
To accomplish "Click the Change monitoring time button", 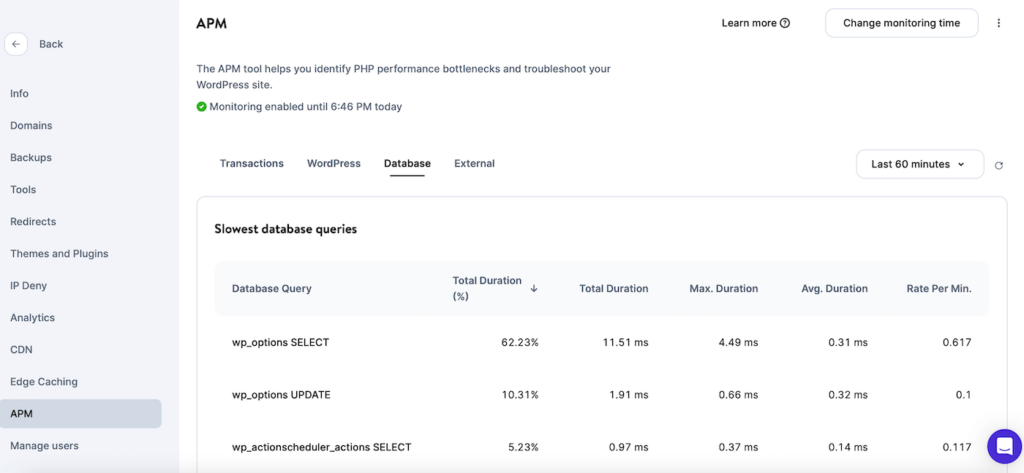I will [901, 23].
